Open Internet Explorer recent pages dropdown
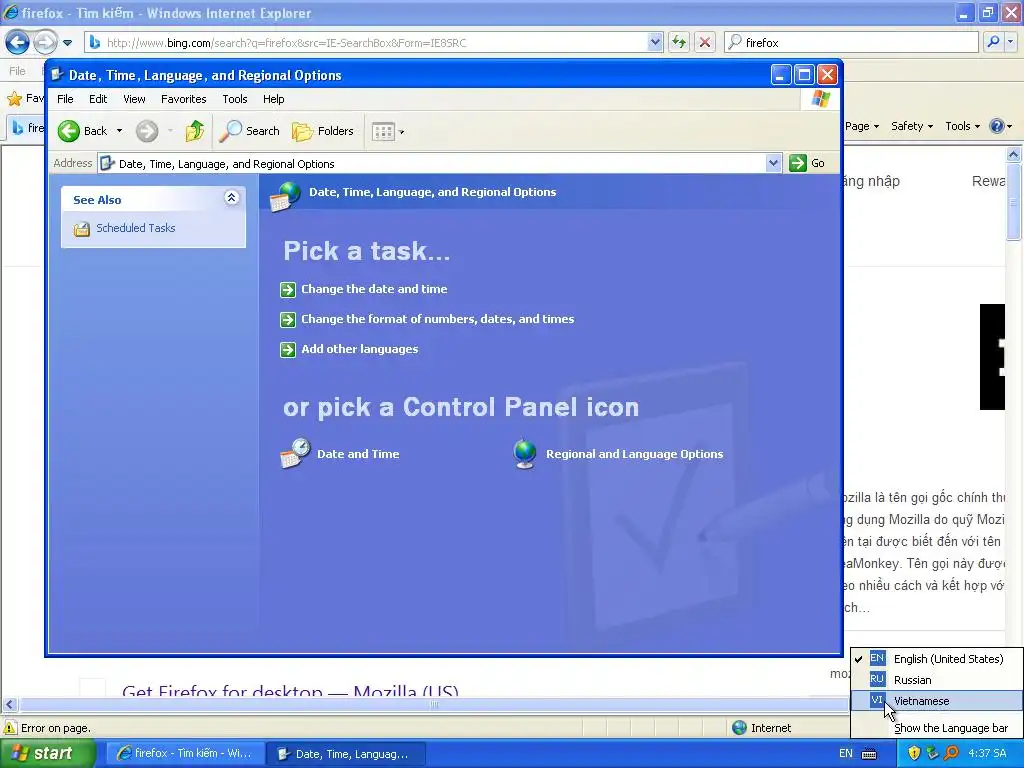1024x768 pixels. pyautogui.click(x=67, y=43)
